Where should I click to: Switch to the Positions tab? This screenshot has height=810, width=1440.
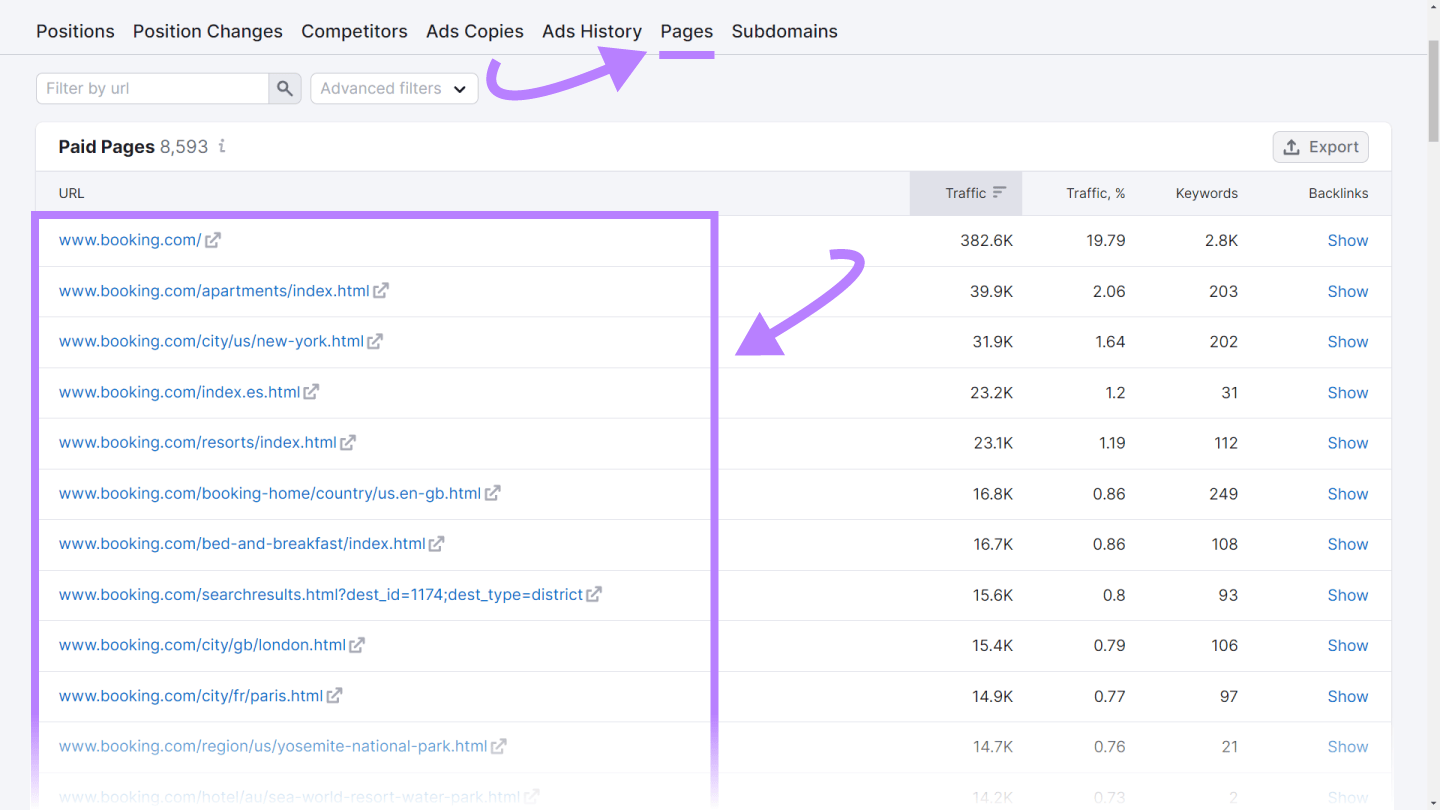click(75, 31)
